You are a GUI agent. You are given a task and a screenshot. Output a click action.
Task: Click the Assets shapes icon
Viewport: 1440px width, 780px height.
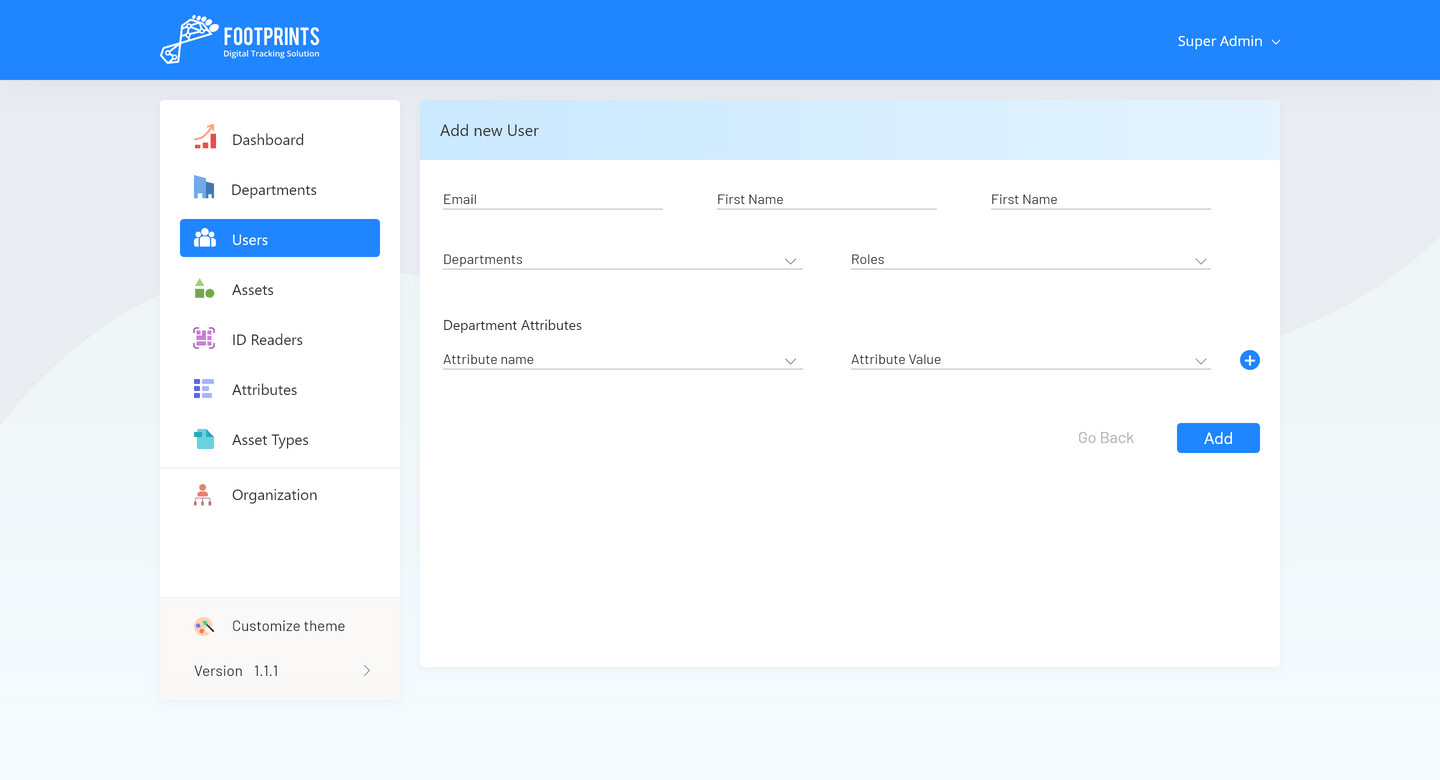[204, 289]
